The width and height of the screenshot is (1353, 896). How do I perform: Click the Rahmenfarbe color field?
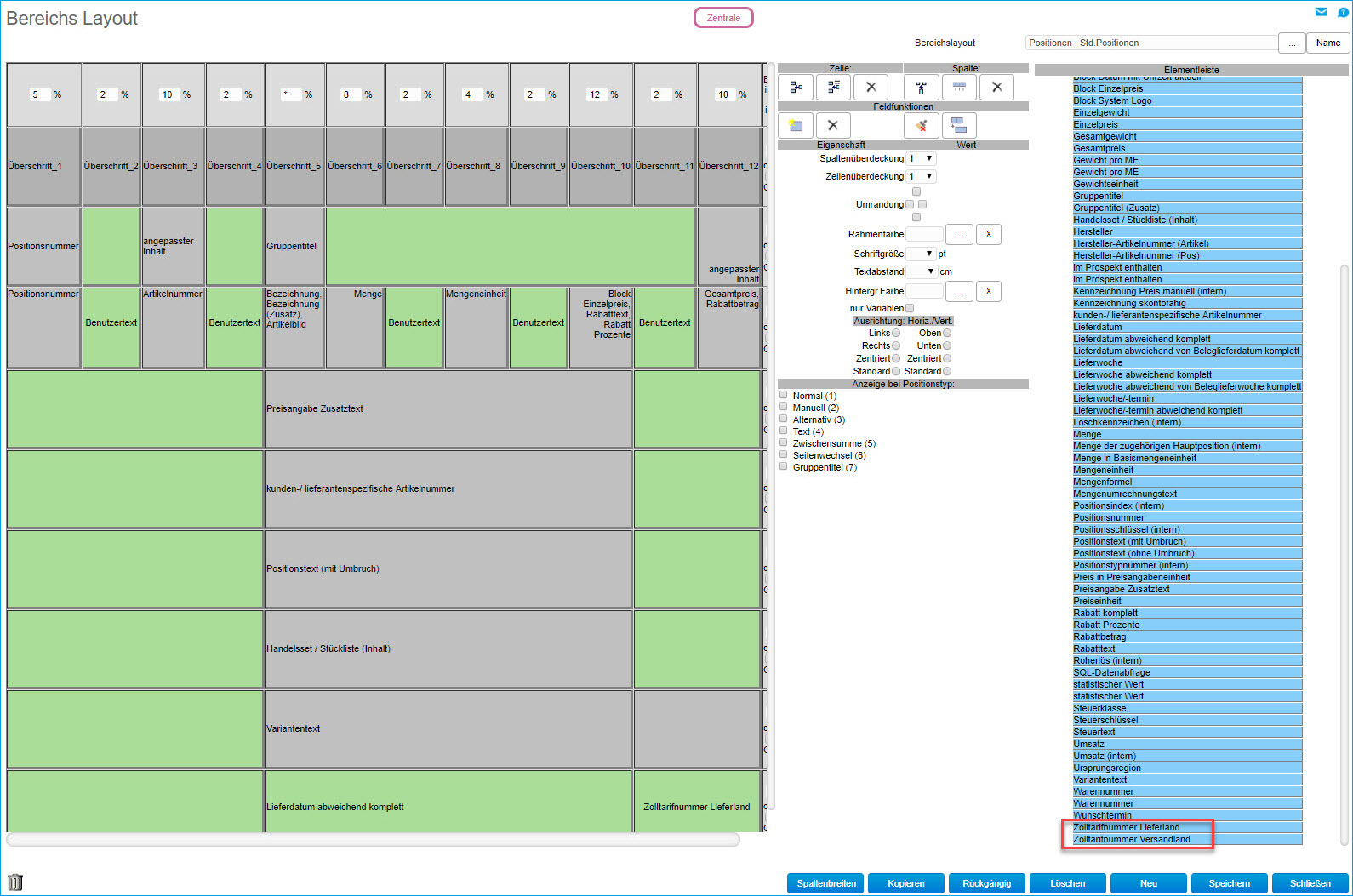[x=924, y=234]
